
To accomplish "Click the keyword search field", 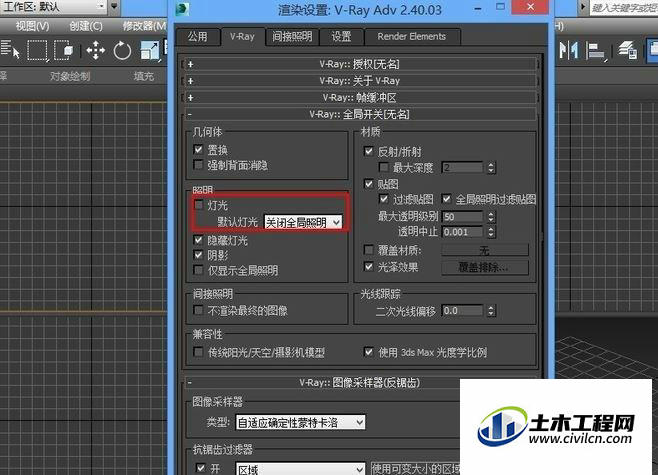I will pyautogui.click(x=624, y=8).
